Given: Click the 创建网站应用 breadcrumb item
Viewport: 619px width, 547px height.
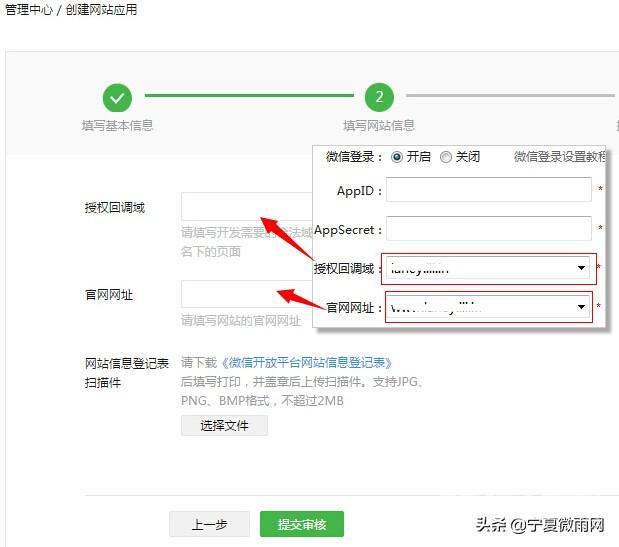Looking at the screenshot, I should point(103,10).
